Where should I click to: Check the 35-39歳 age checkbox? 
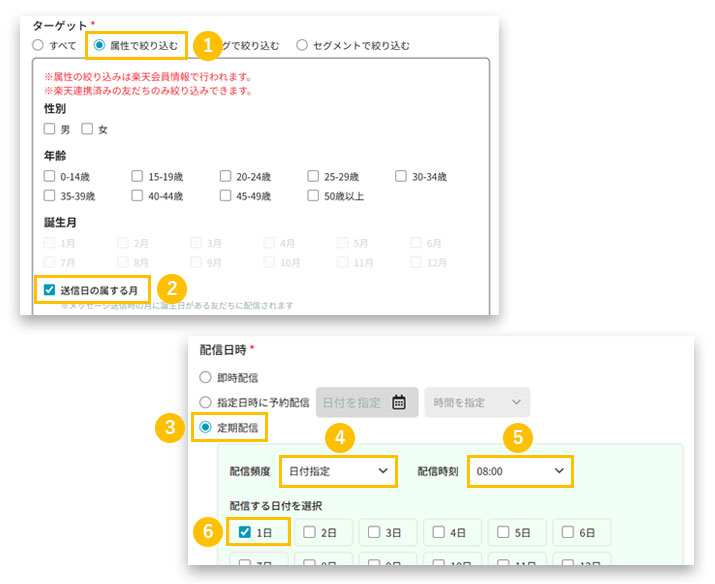click(x=49, y=196)
